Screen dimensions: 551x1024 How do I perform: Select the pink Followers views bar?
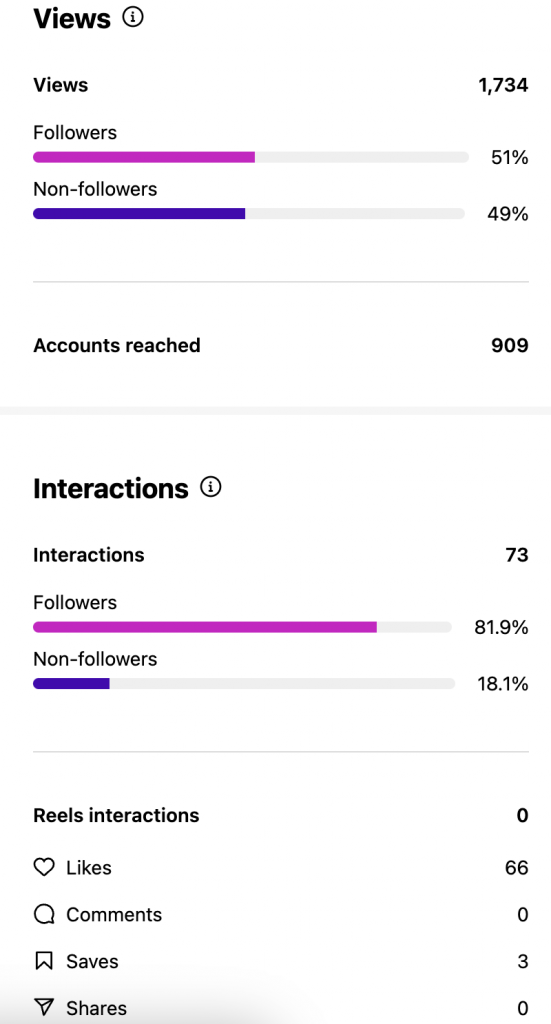pyautogui.click(x=144, y=157)
